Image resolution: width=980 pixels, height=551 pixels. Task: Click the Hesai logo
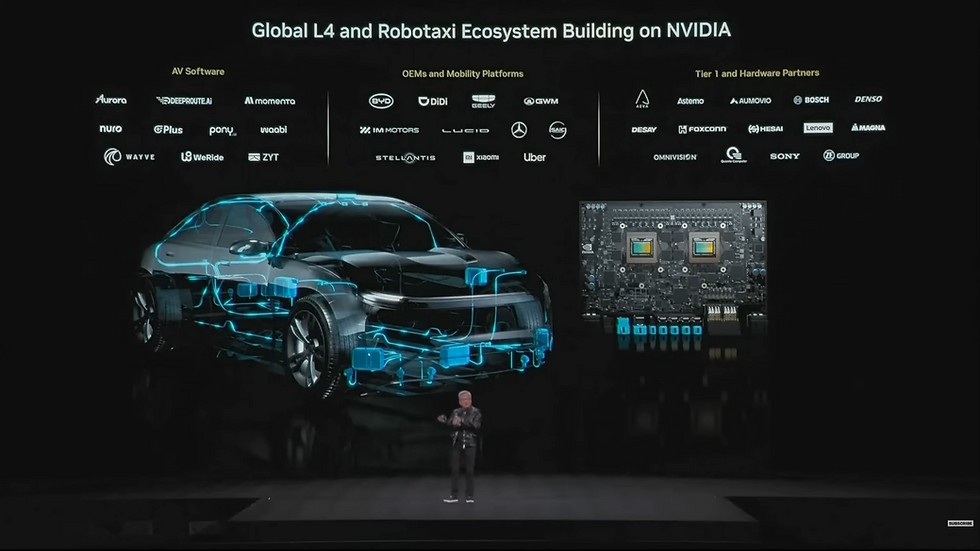click(x=766, y=129)
